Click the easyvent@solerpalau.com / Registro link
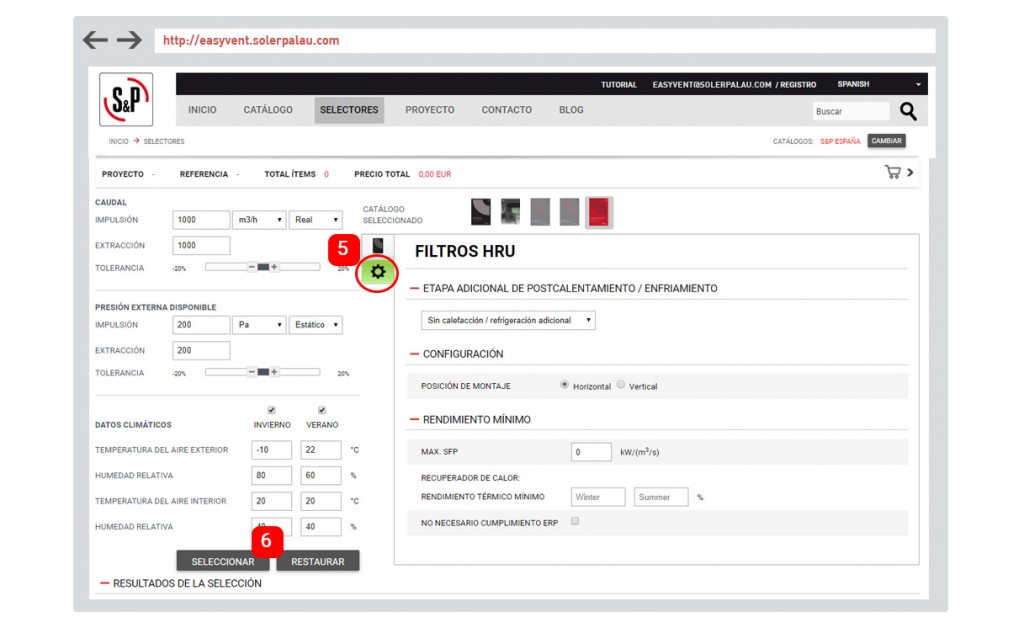 tap(734, 85)
